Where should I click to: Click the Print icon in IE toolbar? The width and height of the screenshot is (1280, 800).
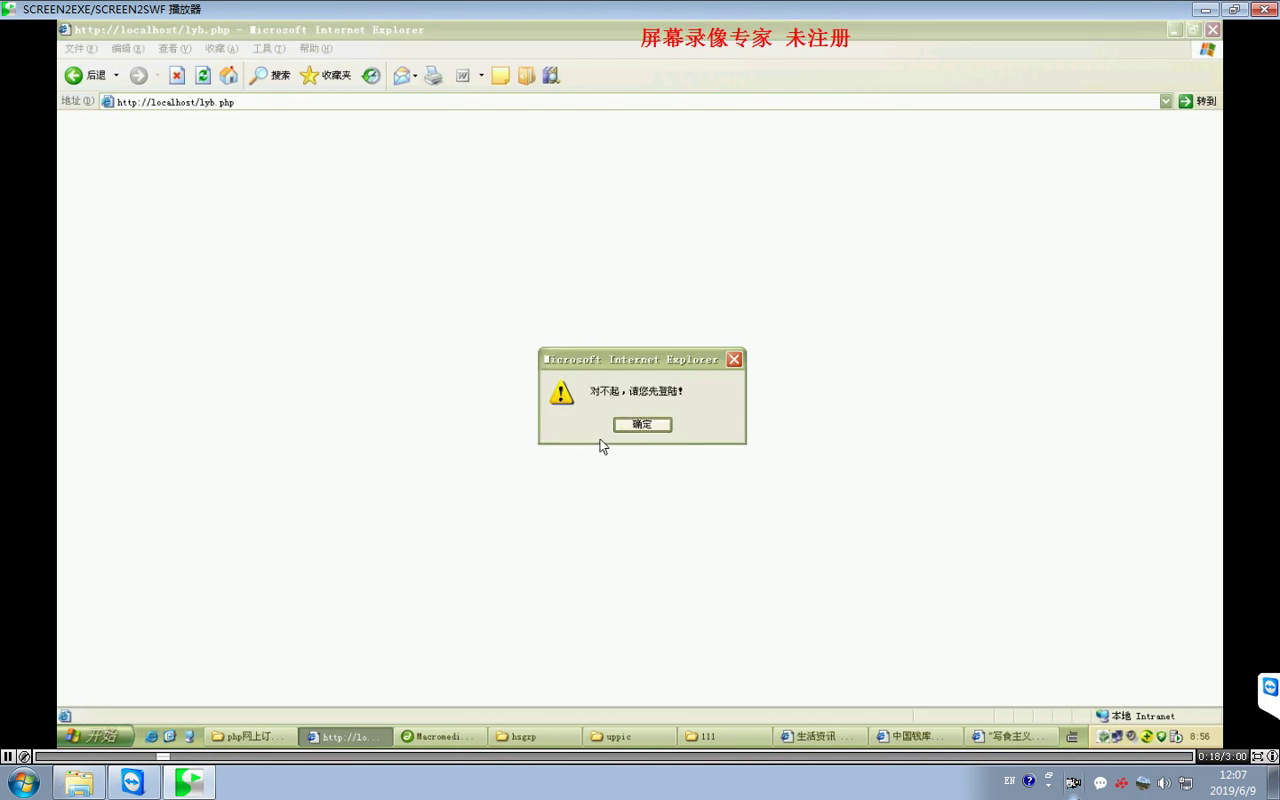point(433,76)
